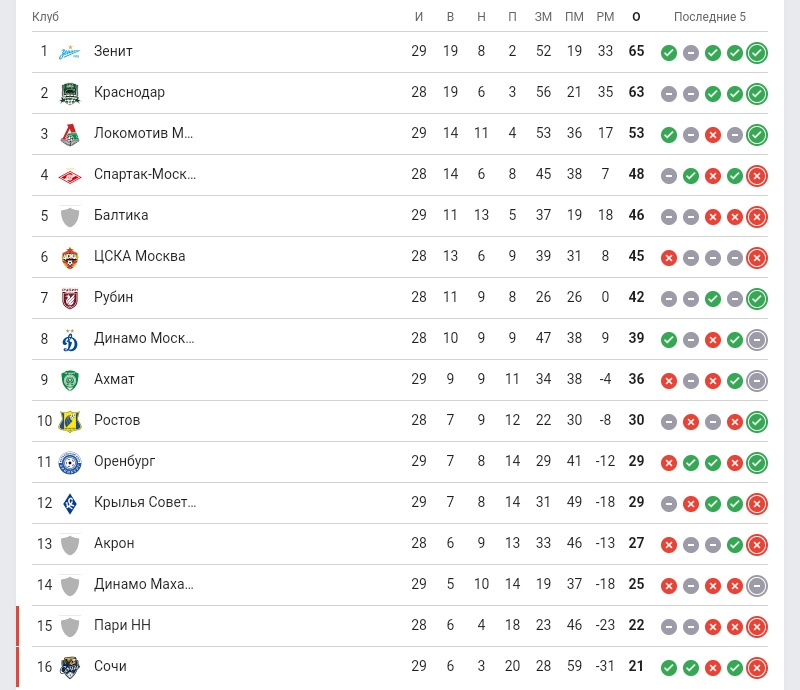The width and height of the screenshot is (800, 690).
Task: Open Spartak's latest lost match indicator
Action: click(757, 176)
